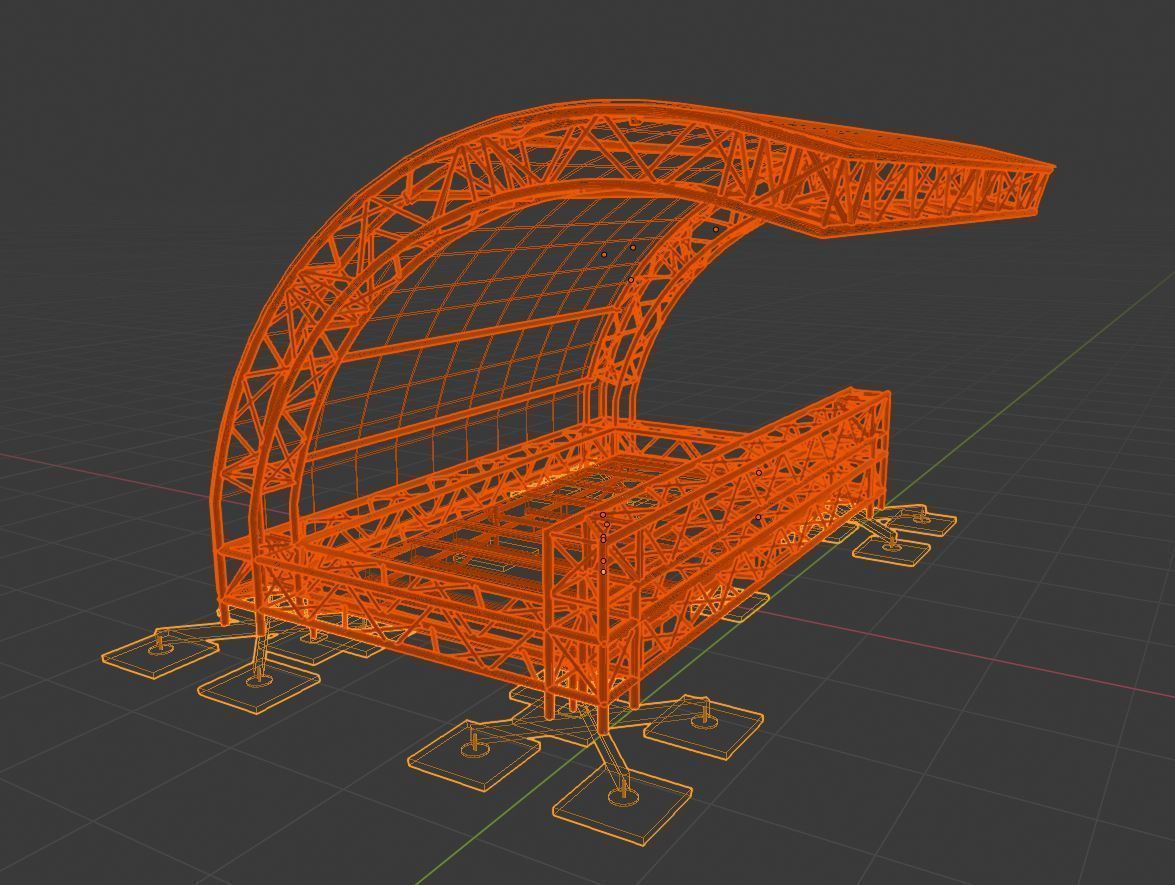Select the leftmost outrigger base plate

(159, 651)
